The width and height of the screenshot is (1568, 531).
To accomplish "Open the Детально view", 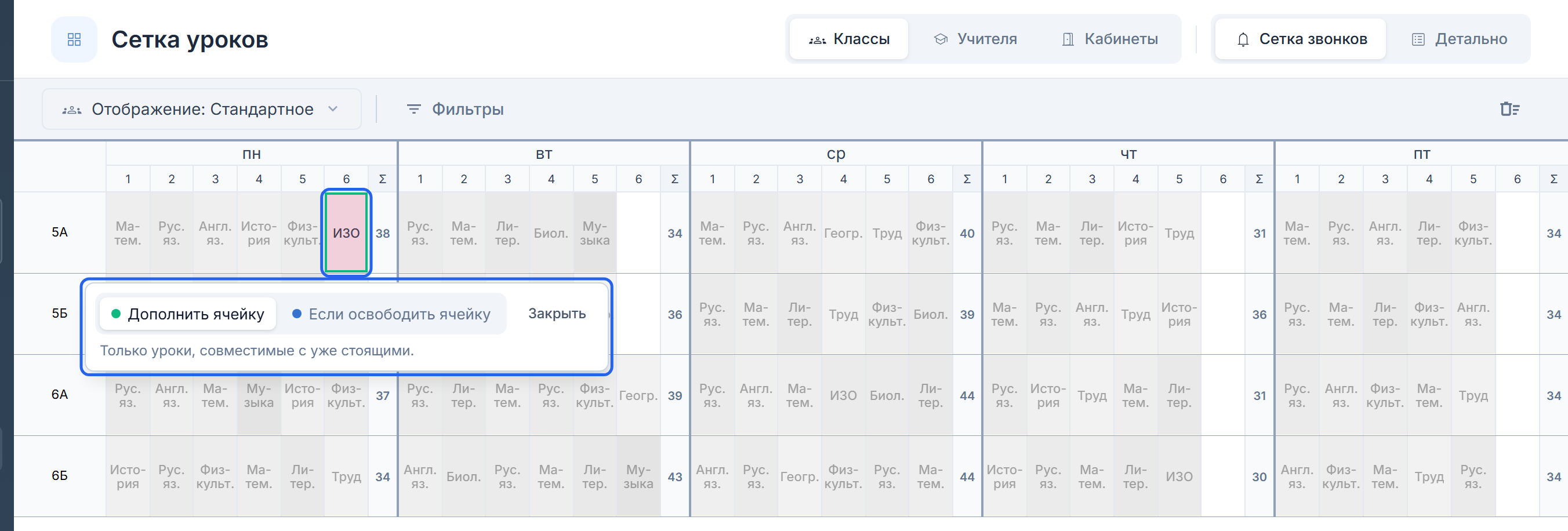I will tap(1458, 39).
